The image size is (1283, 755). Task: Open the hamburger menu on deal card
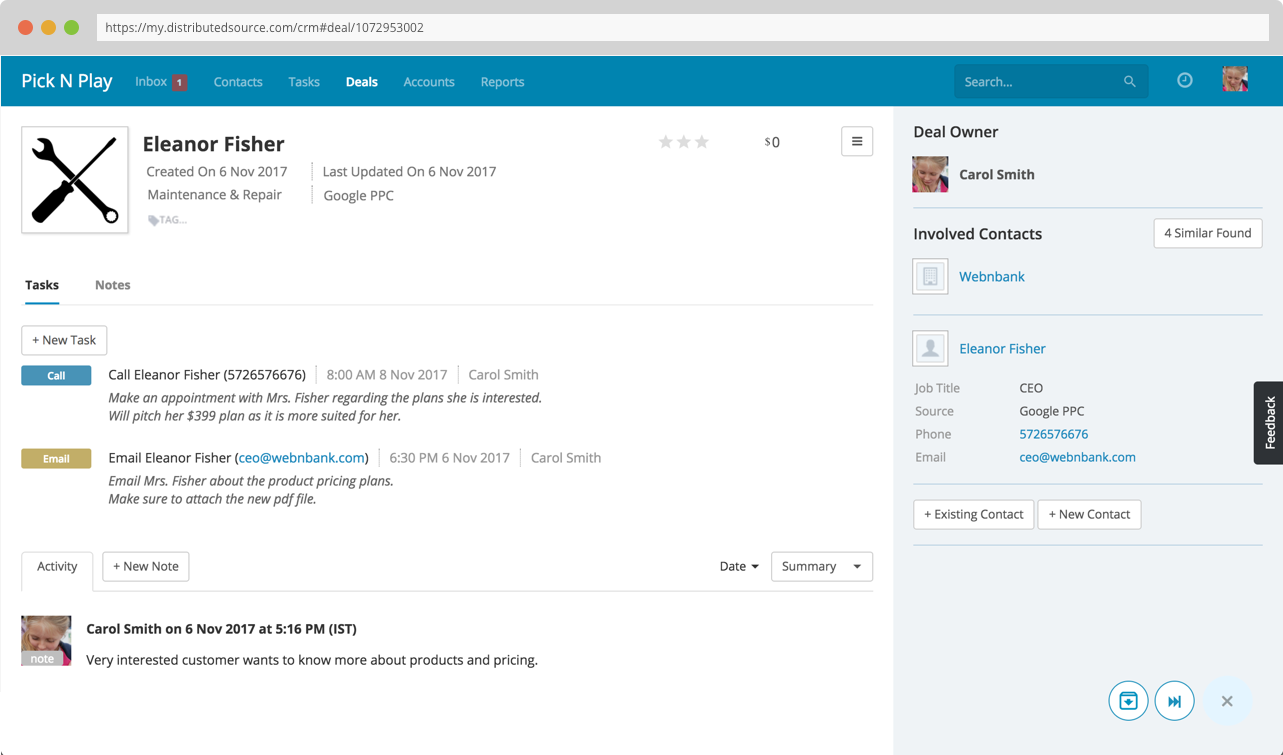(x=857, y=142)
